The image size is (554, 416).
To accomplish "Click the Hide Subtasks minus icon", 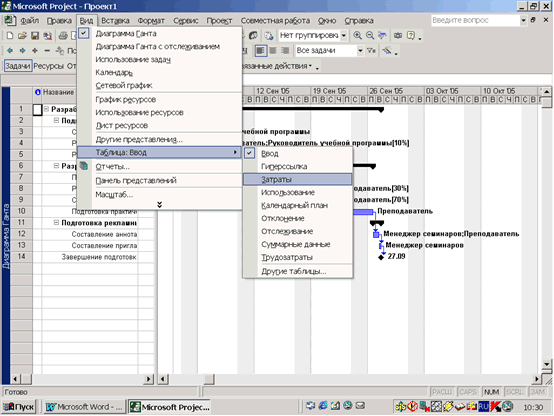I will pyautogui.click(x=47, y=51).
